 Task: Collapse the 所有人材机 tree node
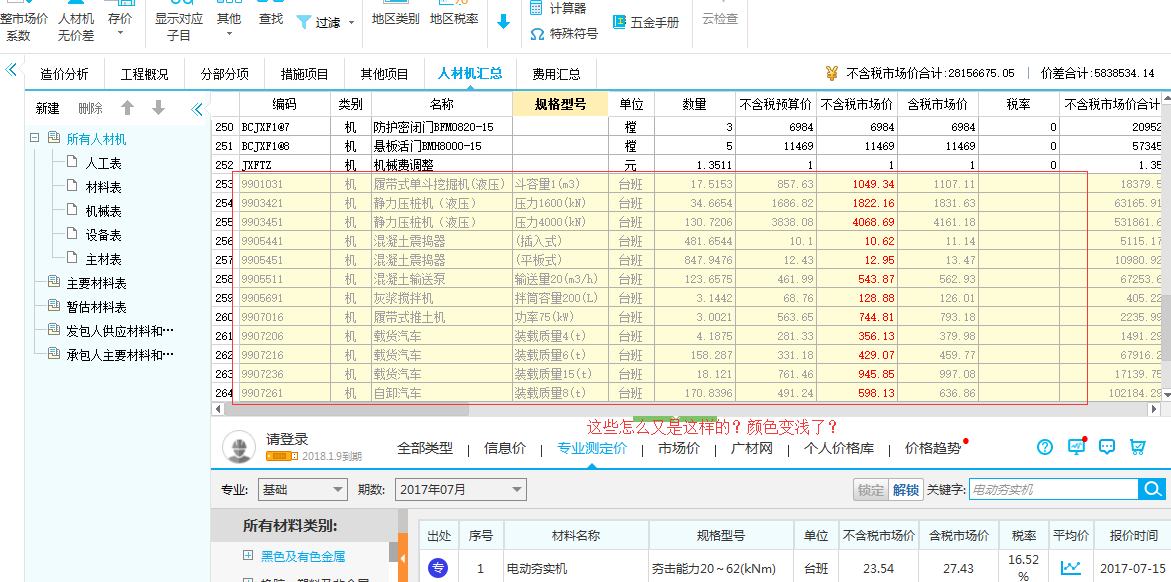tap(34, 138)
